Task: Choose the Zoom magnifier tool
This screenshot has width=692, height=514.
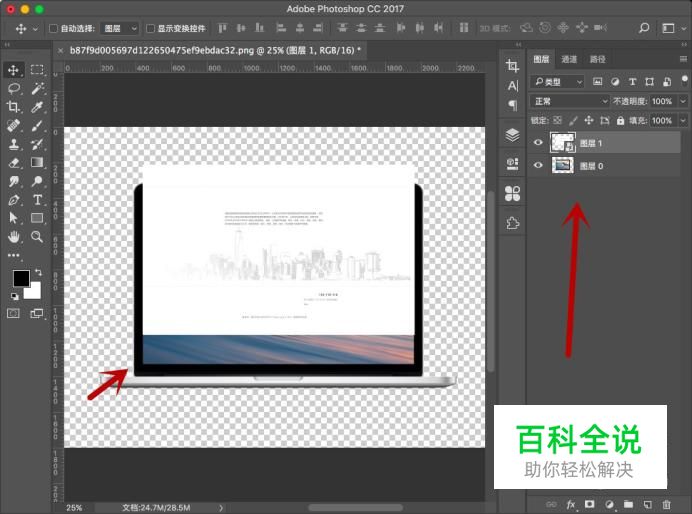Action: coord(37,237)
